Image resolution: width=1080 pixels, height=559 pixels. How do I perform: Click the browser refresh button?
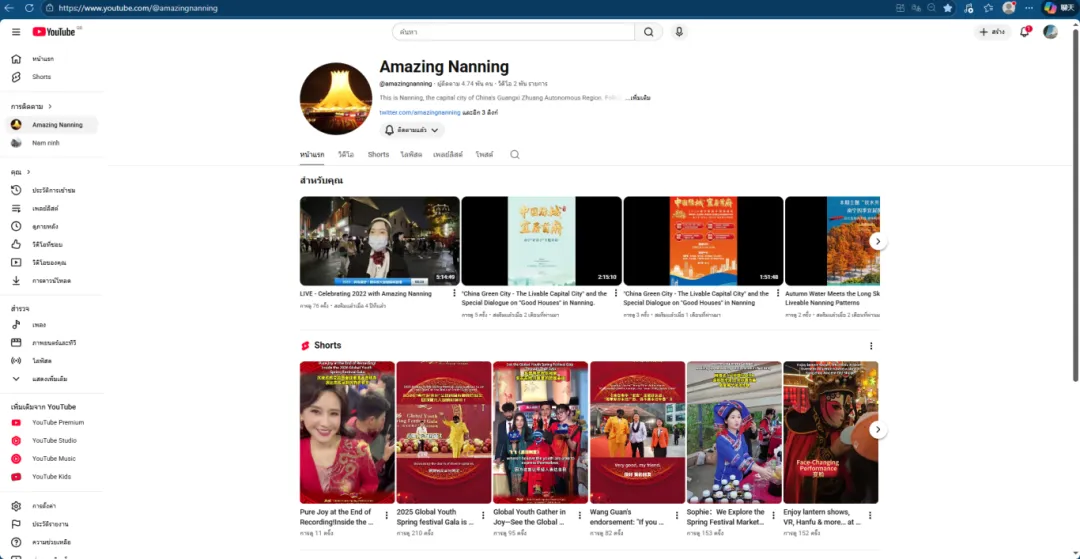(29, 8)
